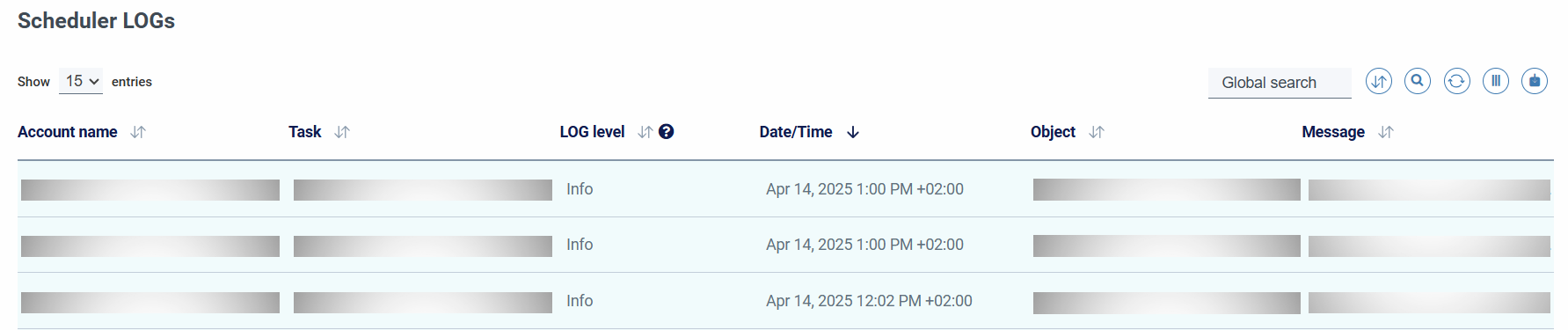Select the first Info log row
This screenshot has height=330, width=1568.
785,189
